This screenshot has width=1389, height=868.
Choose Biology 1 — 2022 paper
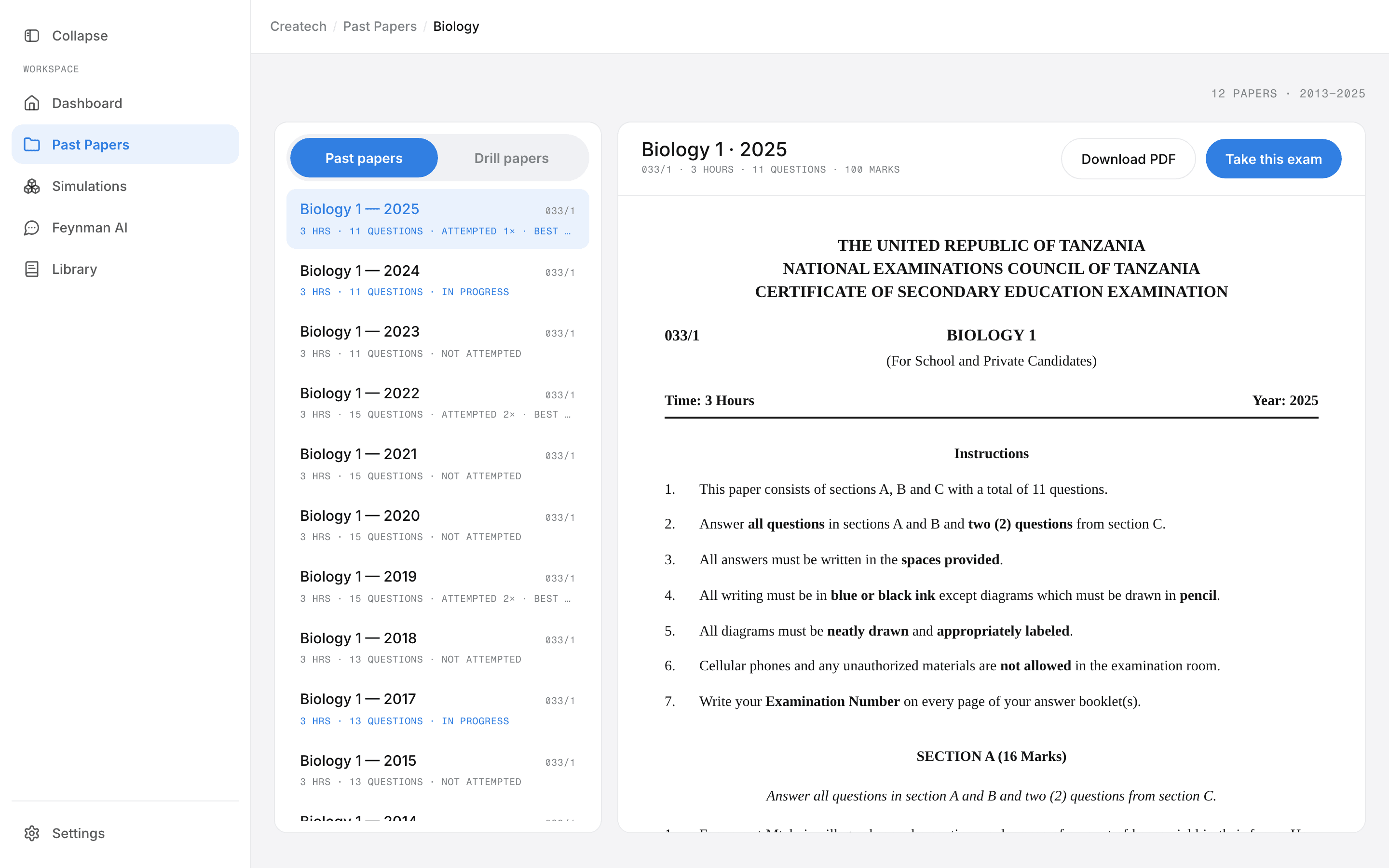(x=437, y=403)
